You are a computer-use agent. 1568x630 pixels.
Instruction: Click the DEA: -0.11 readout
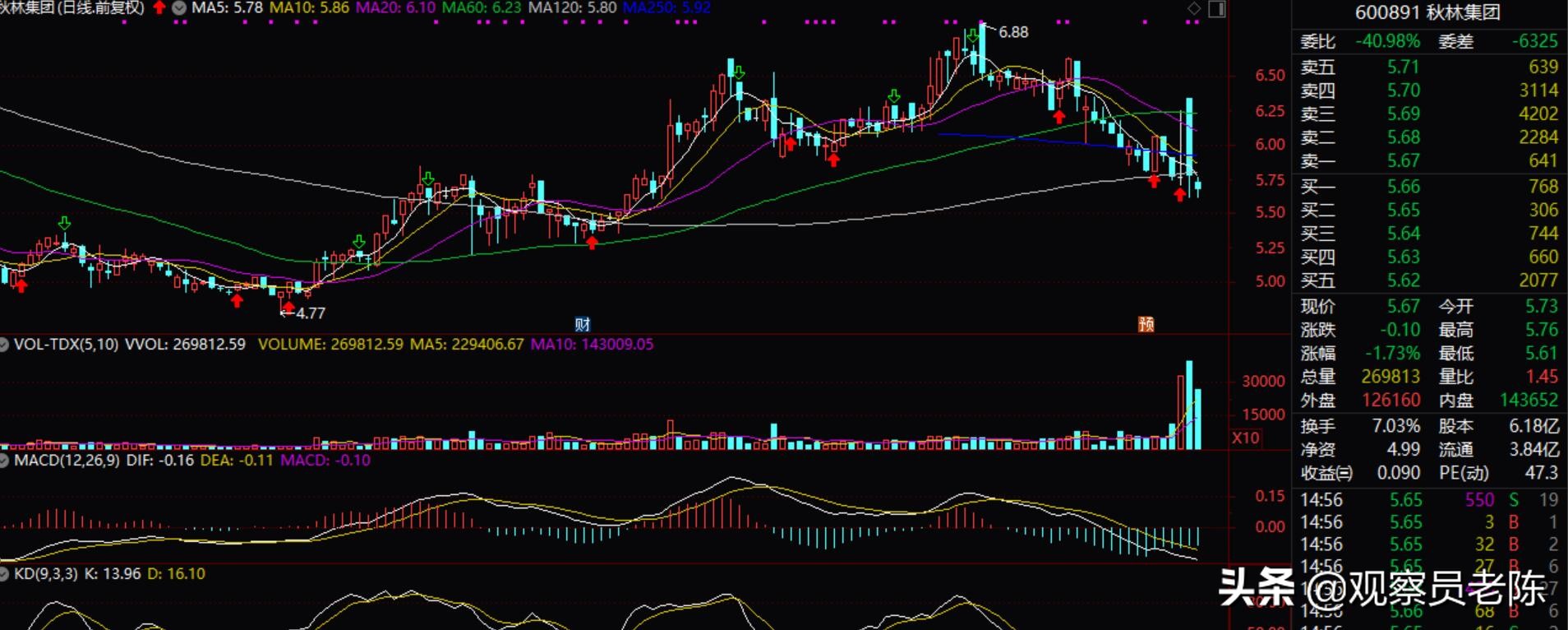[x=237, y=461]
